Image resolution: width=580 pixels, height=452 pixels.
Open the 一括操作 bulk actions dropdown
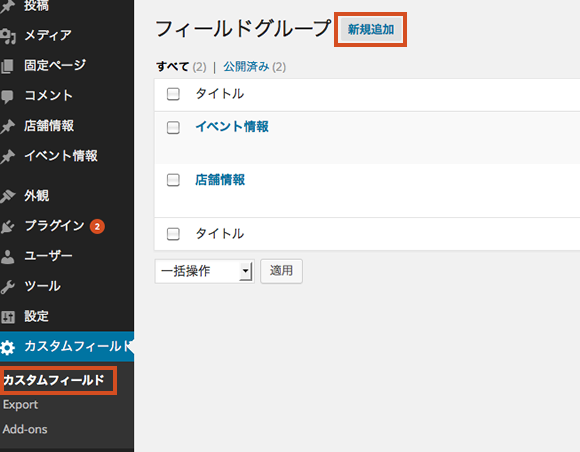coord(204,271)
